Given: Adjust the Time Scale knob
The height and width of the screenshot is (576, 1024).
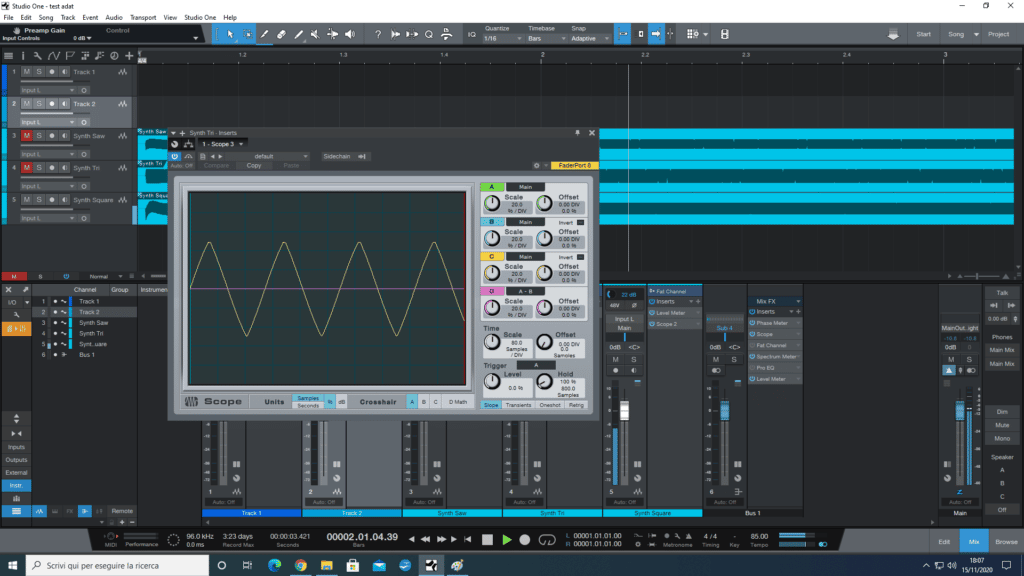Looking at the screenshot, I should 492,342.
